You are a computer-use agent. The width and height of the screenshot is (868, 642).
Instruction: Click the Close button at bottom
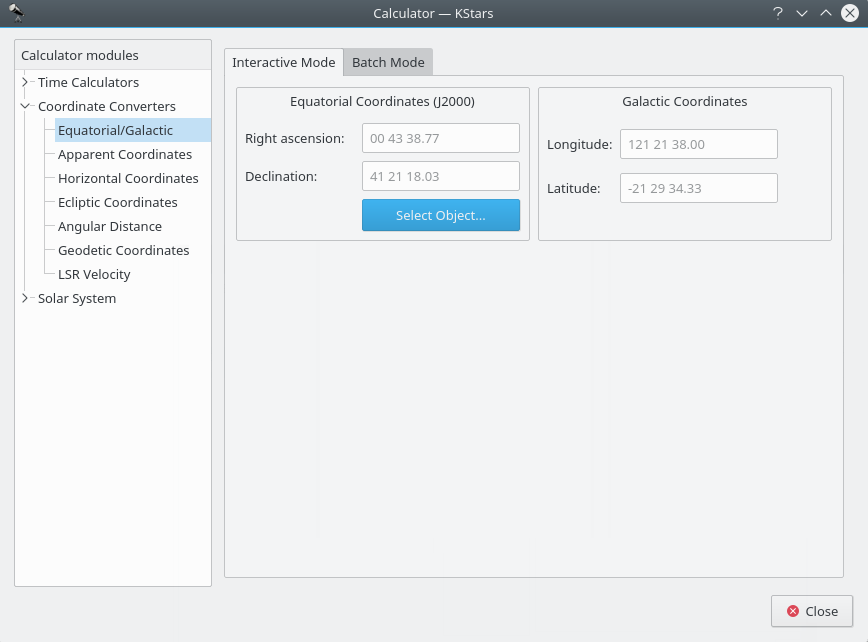point(811,611)
